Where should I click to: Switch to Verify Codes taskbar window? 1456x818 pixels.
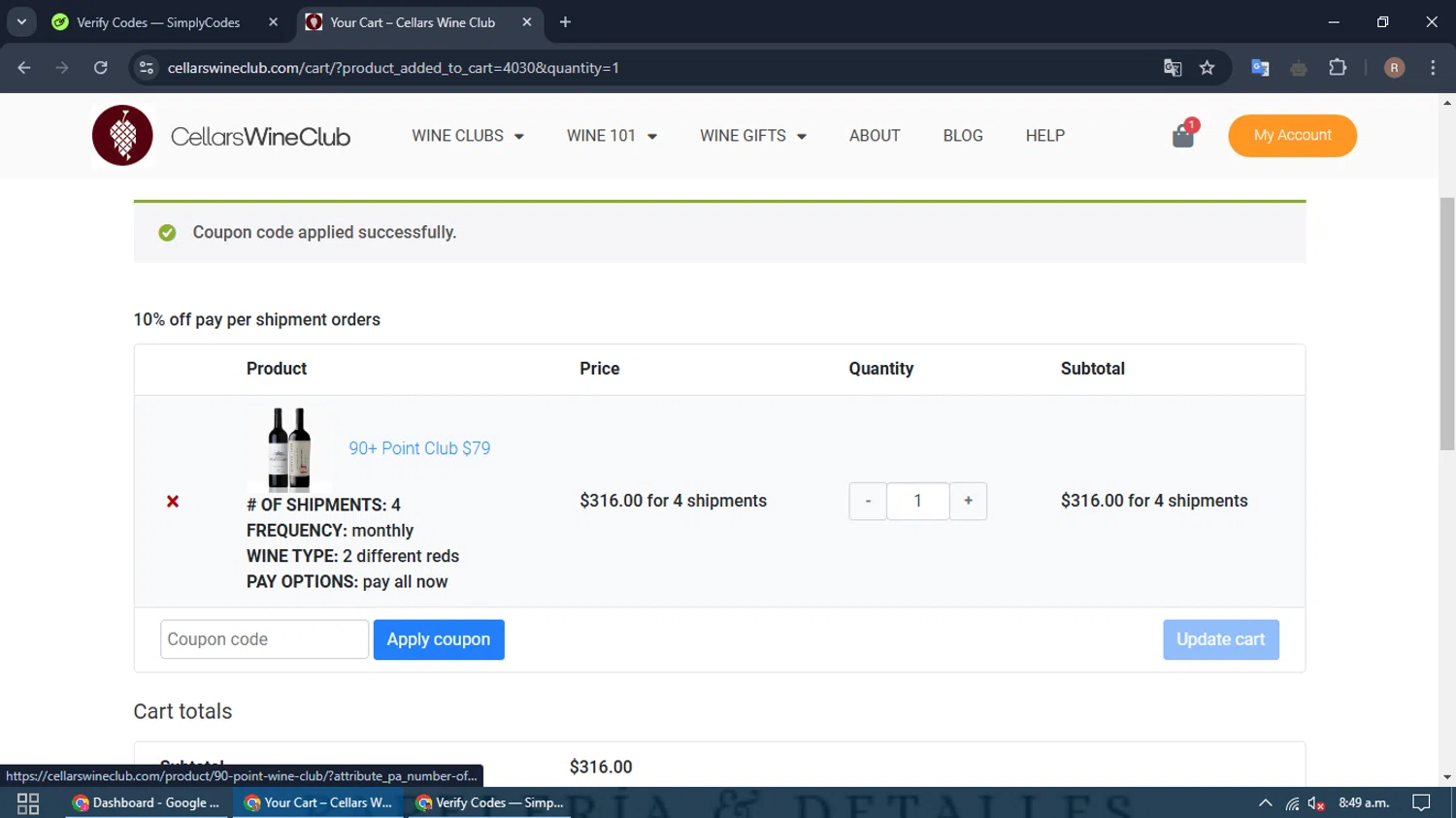click(490, 803)
